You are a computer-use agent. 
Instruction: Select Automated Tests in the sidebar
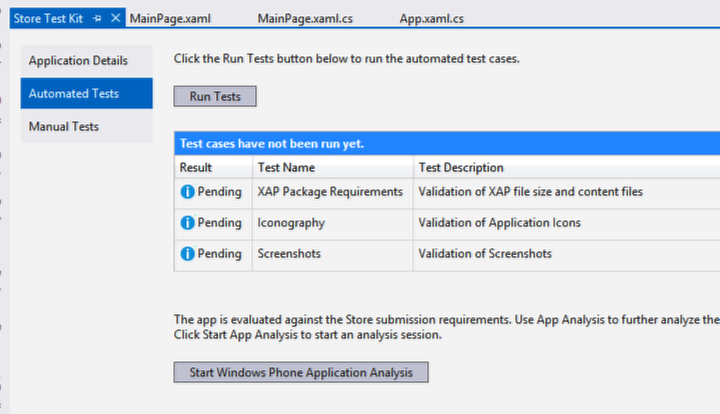point(74,94)
